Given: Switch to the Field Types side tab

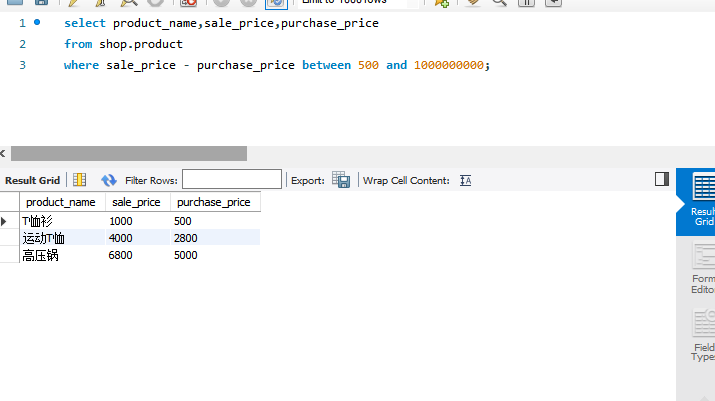Looking at the screenshot, I should click(702, 336).
